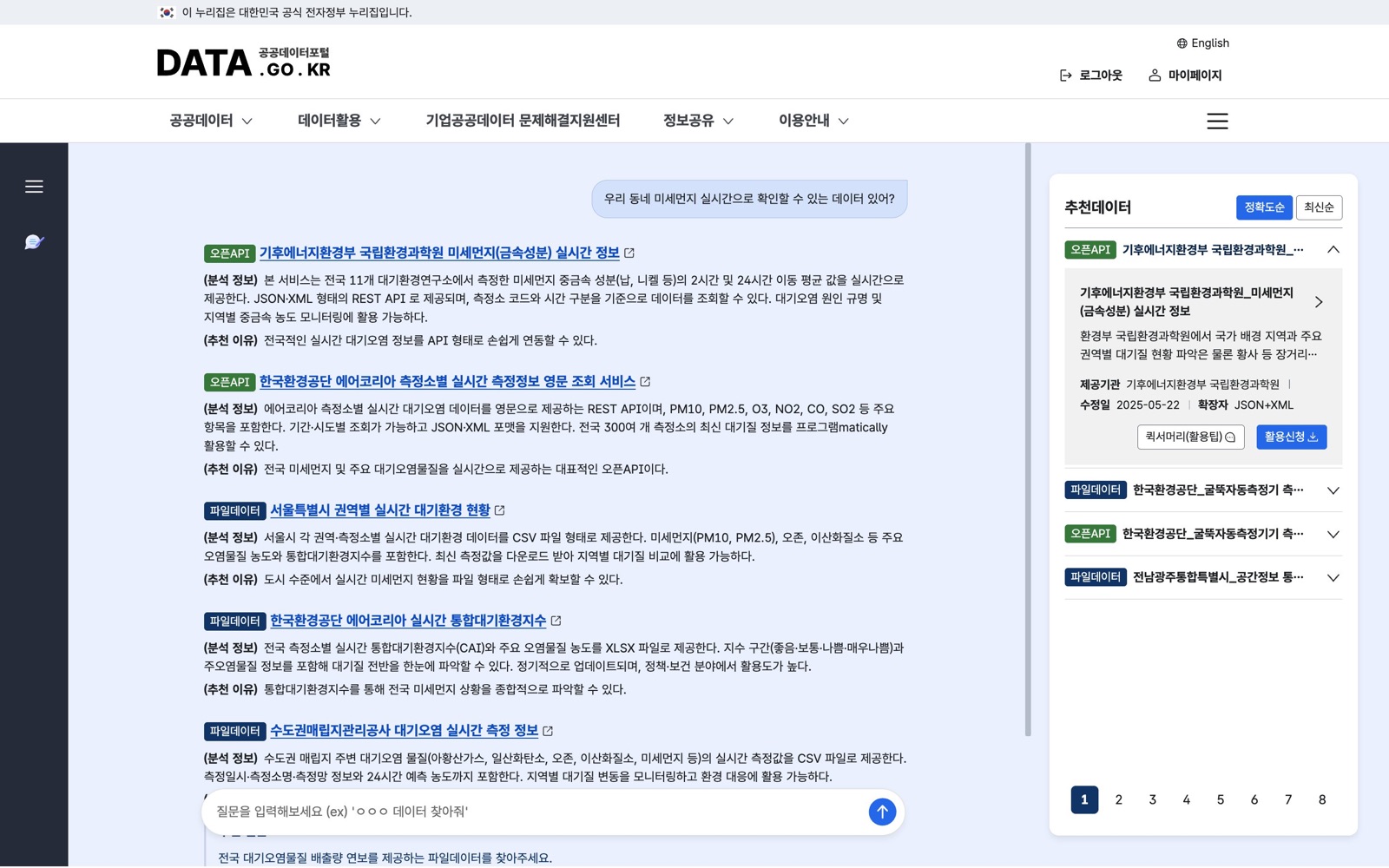Expand 한국환경공단_굴뚝자동측정기기 오픈API item
This screenshot has height=868, width=1389.
pyautogui.click(x=1333, y=534)
